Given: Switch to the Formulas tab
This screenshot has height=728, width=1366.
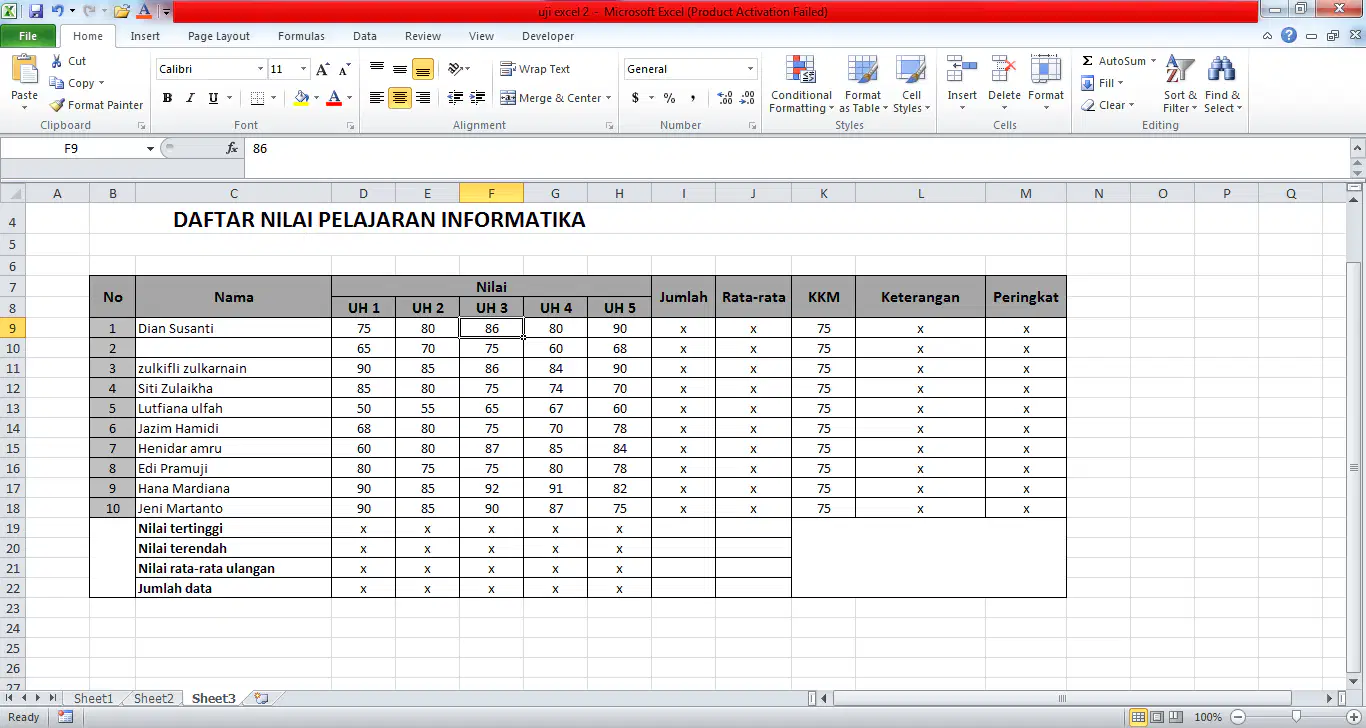Looking at the screenshot, I should (301, 36).
